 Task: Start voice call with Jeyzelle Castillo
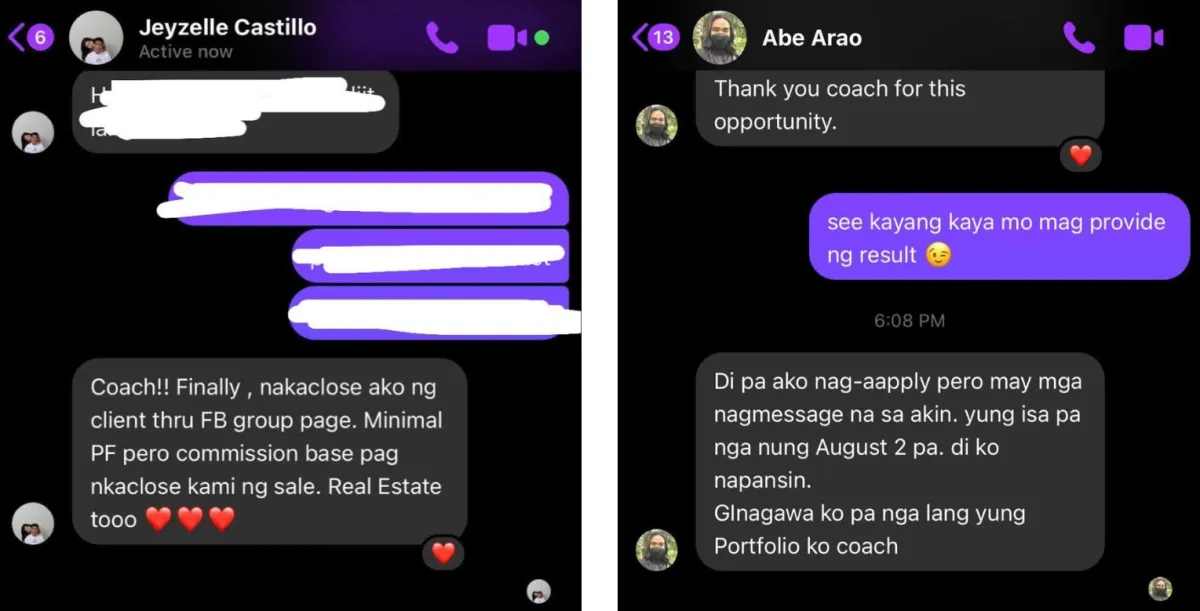[x=442, y=37]
